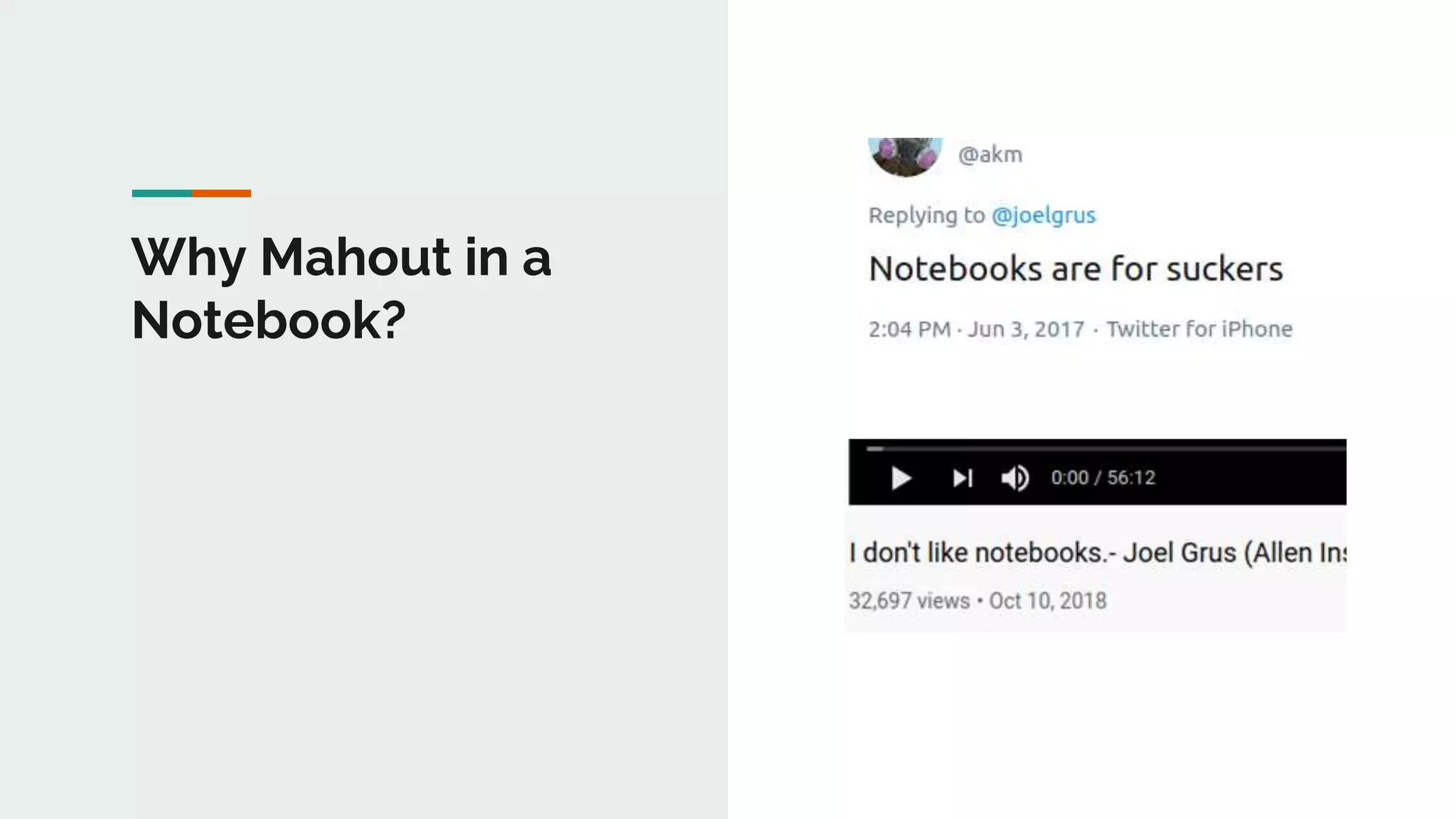The image size is (1456, 819).
Task: Select the @akm username handle
Action: click(x=990, y=154)
